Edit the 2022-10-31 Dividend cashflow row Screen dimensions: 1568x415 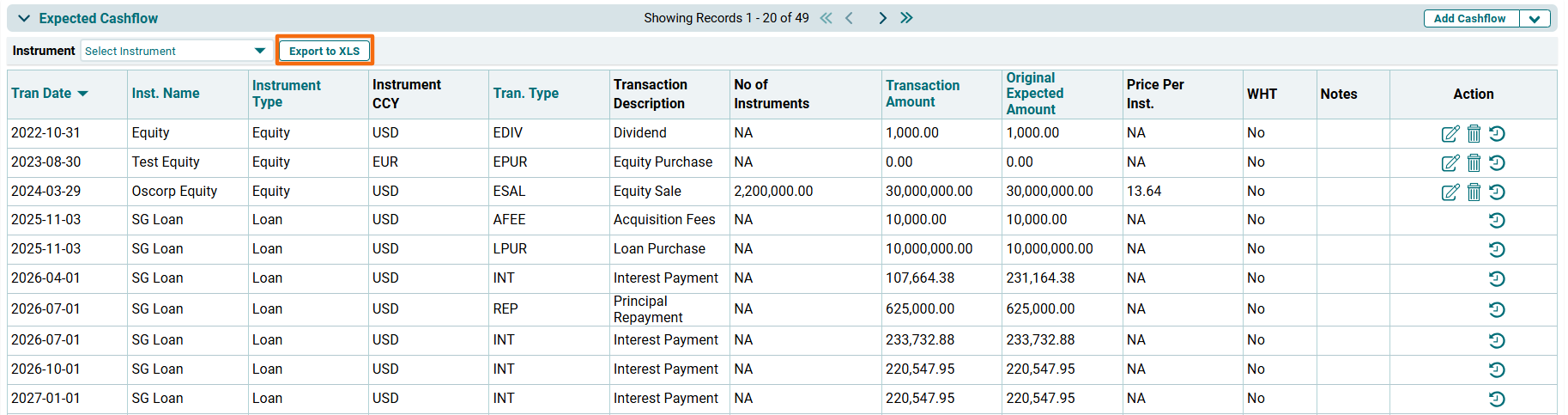1450,134
